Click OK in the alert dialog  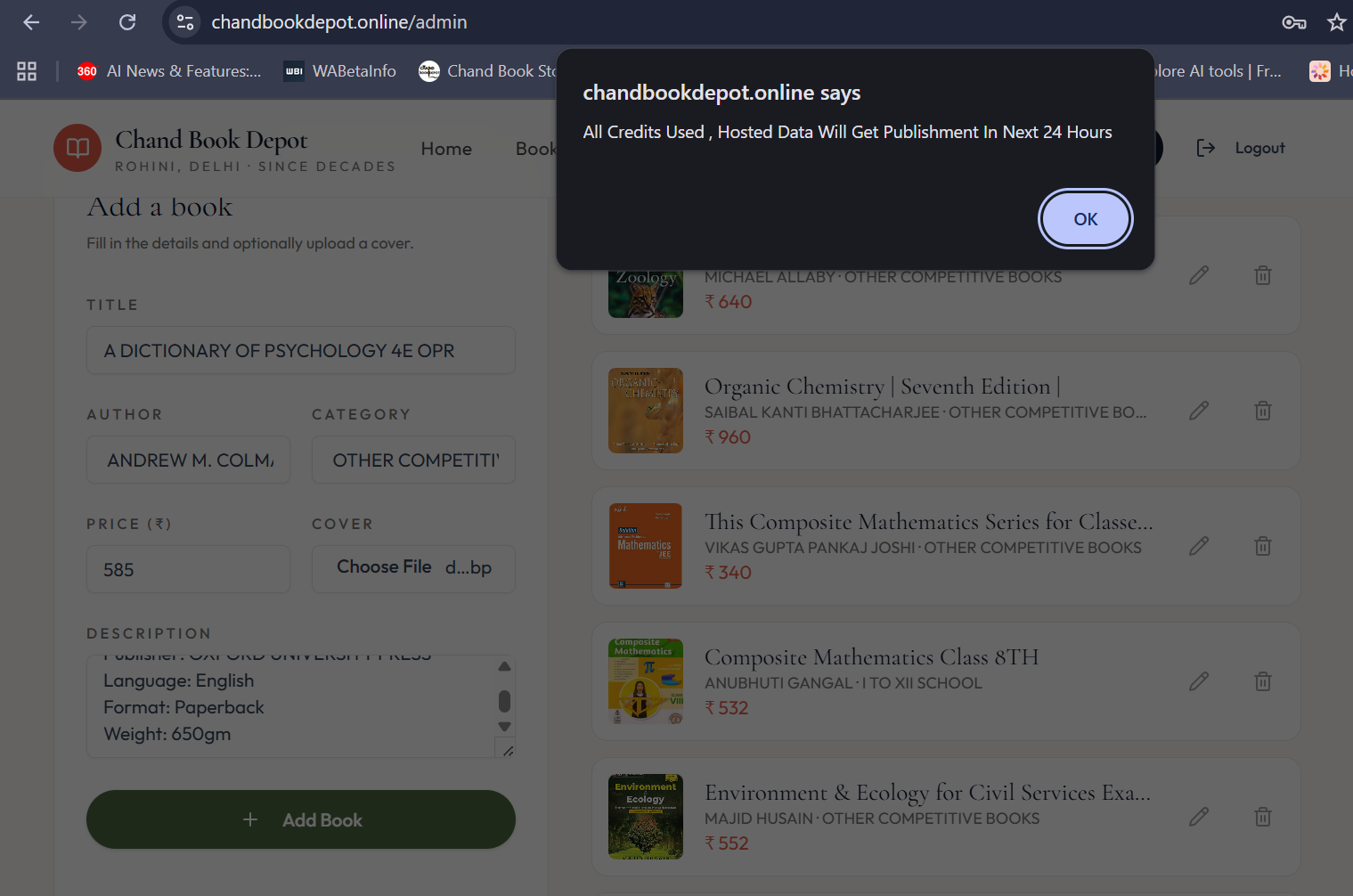click(1085, 219)
